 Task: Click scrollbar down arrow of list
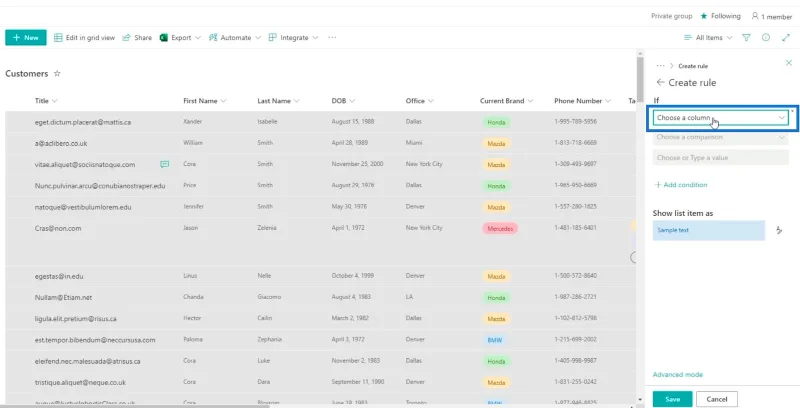coord(640,400)
